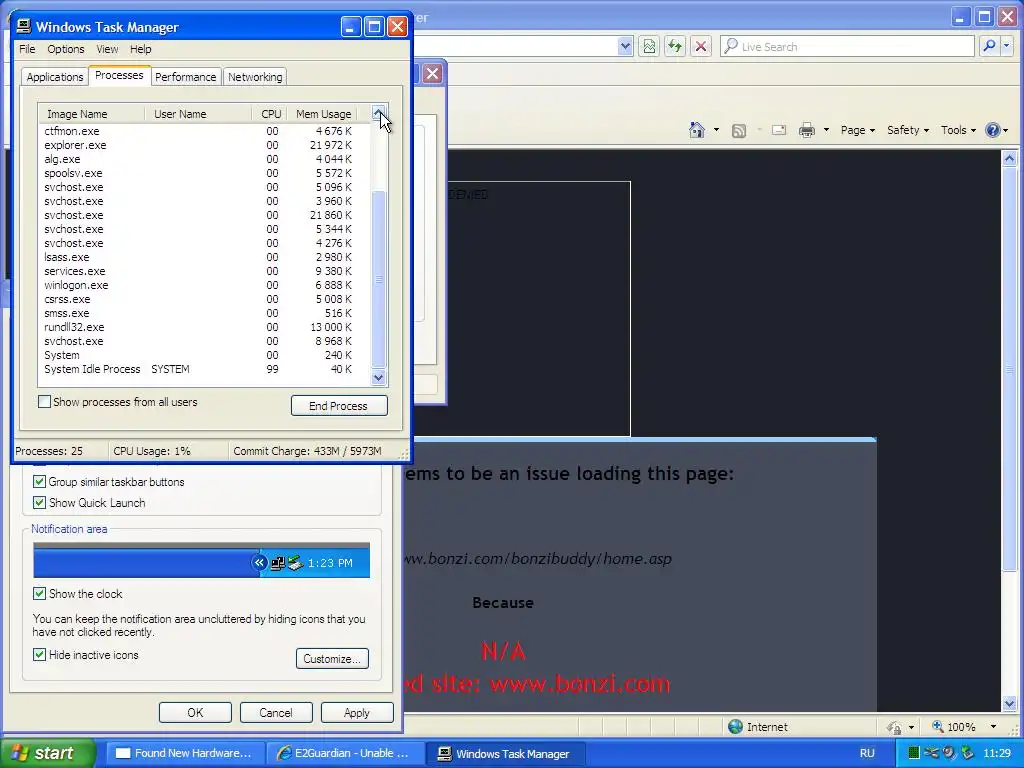Viewport: 1024px width, 768px height.
Task: Switch to the Networking tab
Action: coord(255,76)
